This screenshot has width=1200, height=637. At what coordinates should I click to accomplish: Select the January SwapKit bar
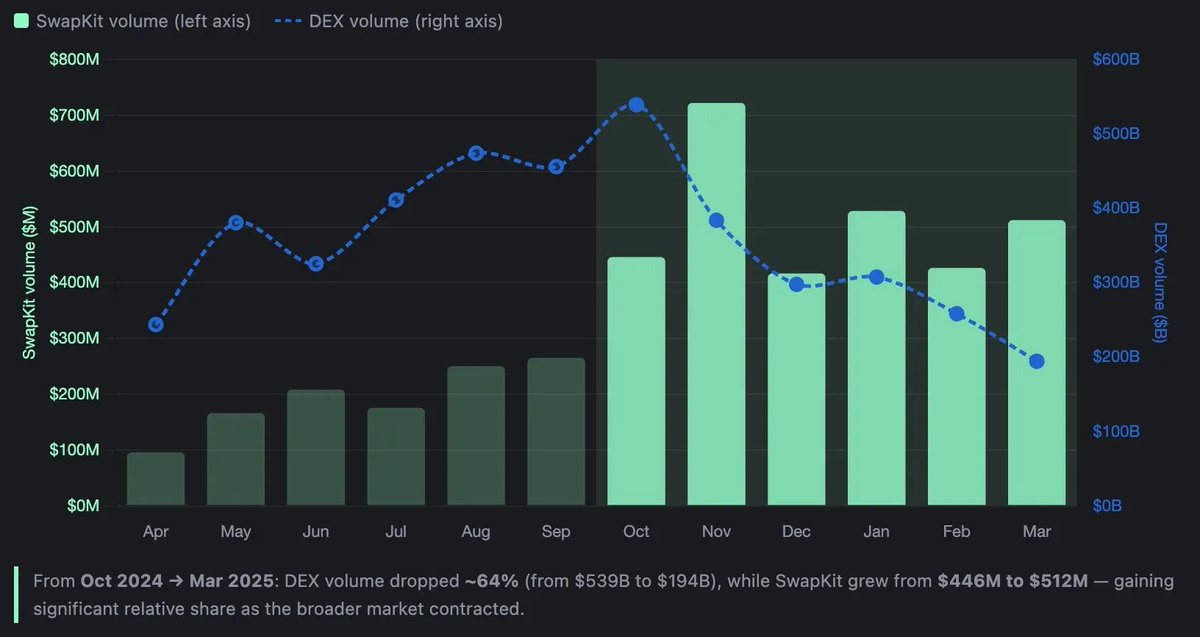tap(876, 358)
